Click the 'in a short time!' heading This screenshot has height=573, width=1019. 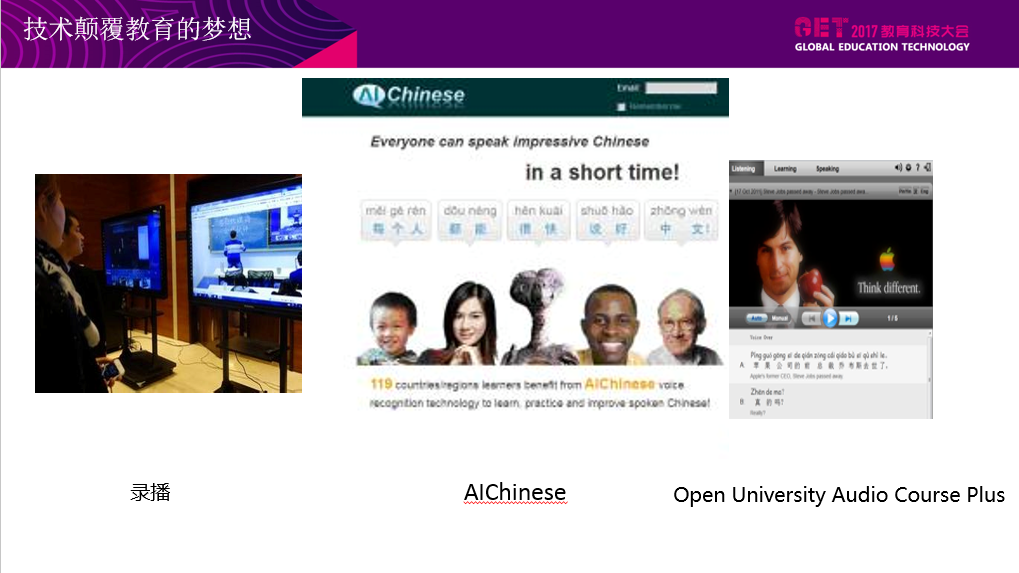tap(602, 172)
